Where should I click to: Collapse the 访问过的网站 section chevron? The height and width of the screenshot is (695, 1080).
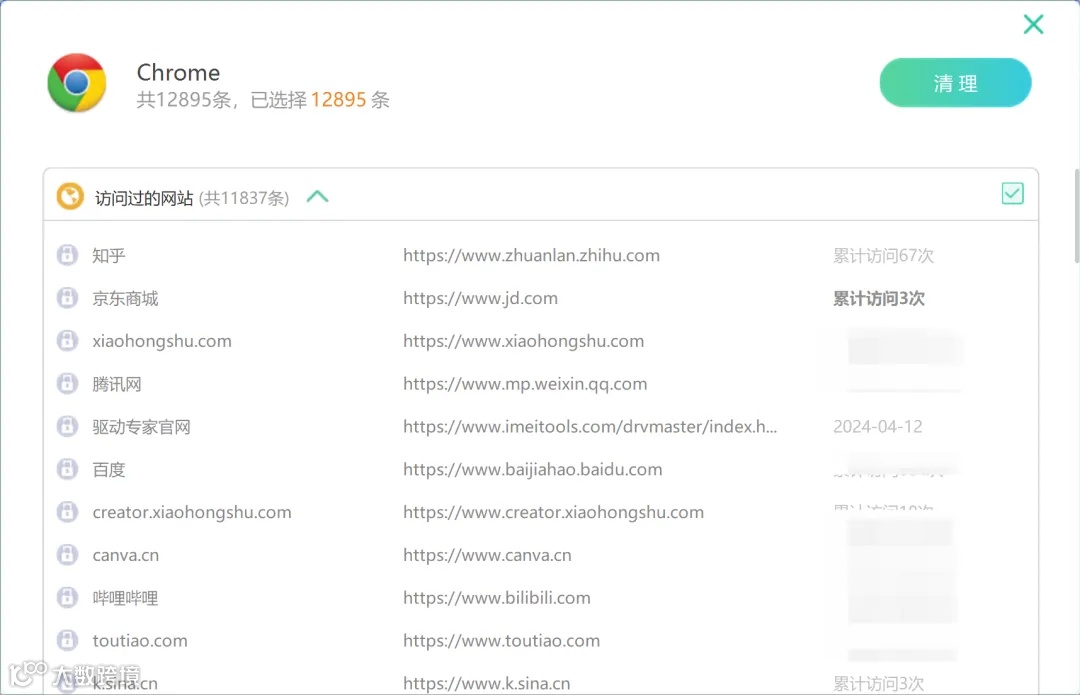click(x=318, y=197)
